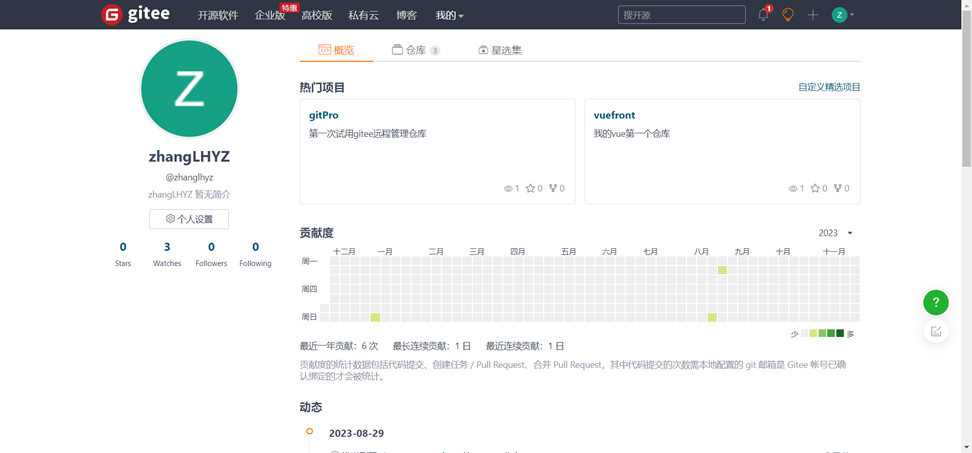Click the 热门项目 heading

pos(322,87)
